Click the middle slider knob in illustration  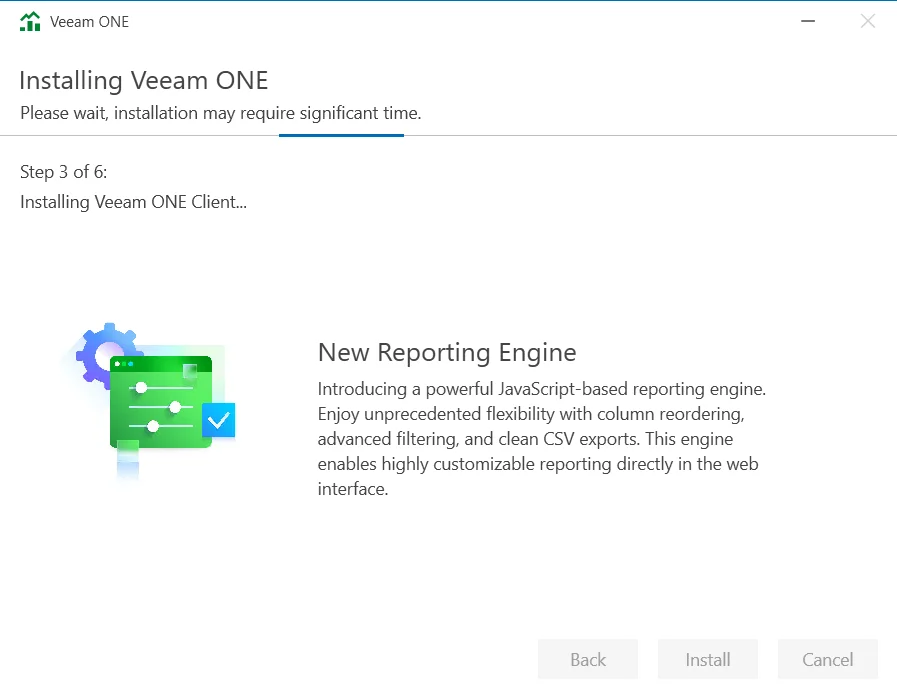(175, 407)
